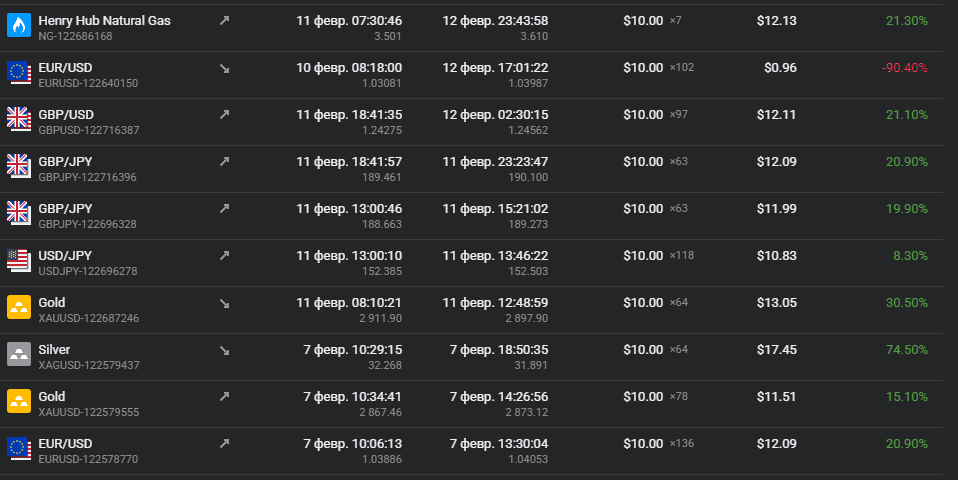Viewport: 958px width, 480px height.
Task: Click the Natural Gas open time 11 февр. 07:30:46
Action: coord(349,21)
